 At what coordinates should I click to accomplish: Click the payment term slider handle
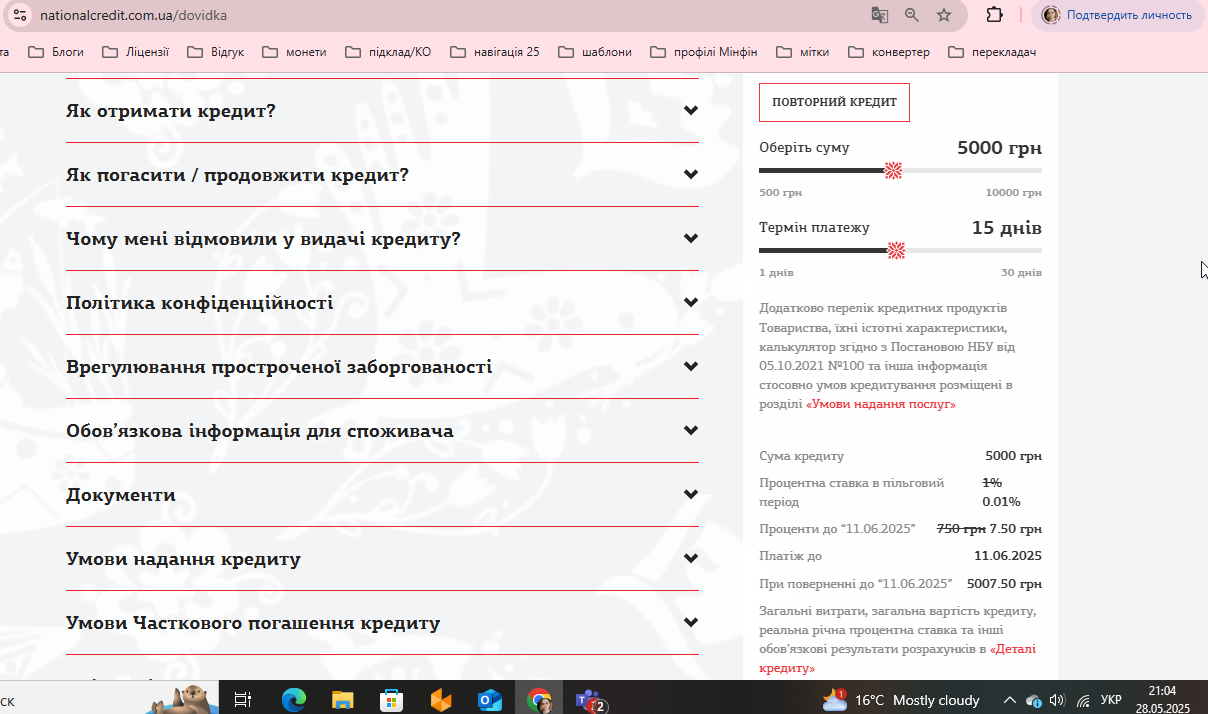(897, 250)
